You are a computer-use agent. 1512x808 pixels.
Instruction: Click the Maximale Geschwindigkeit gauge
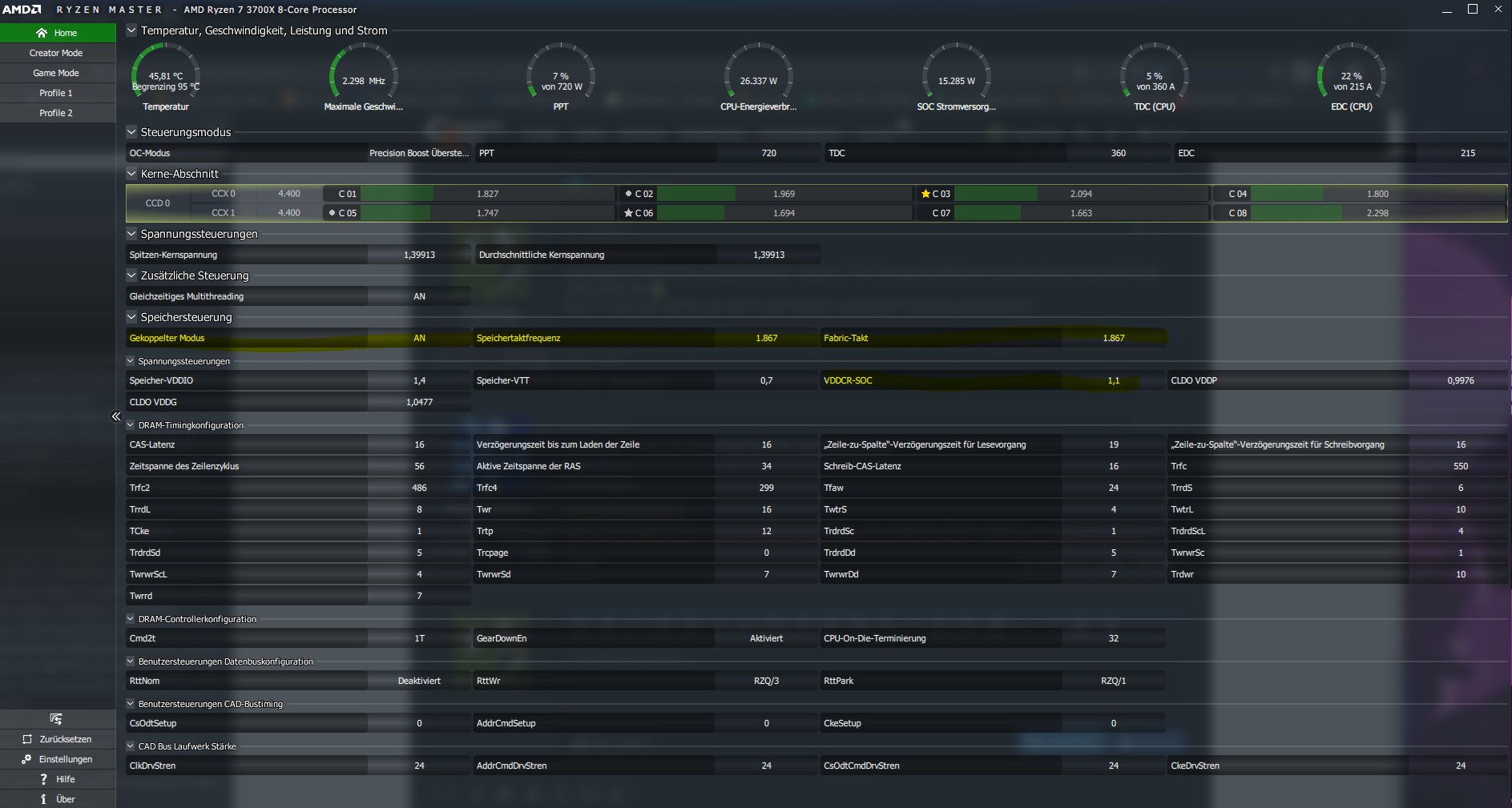click(x=364, y=77)
